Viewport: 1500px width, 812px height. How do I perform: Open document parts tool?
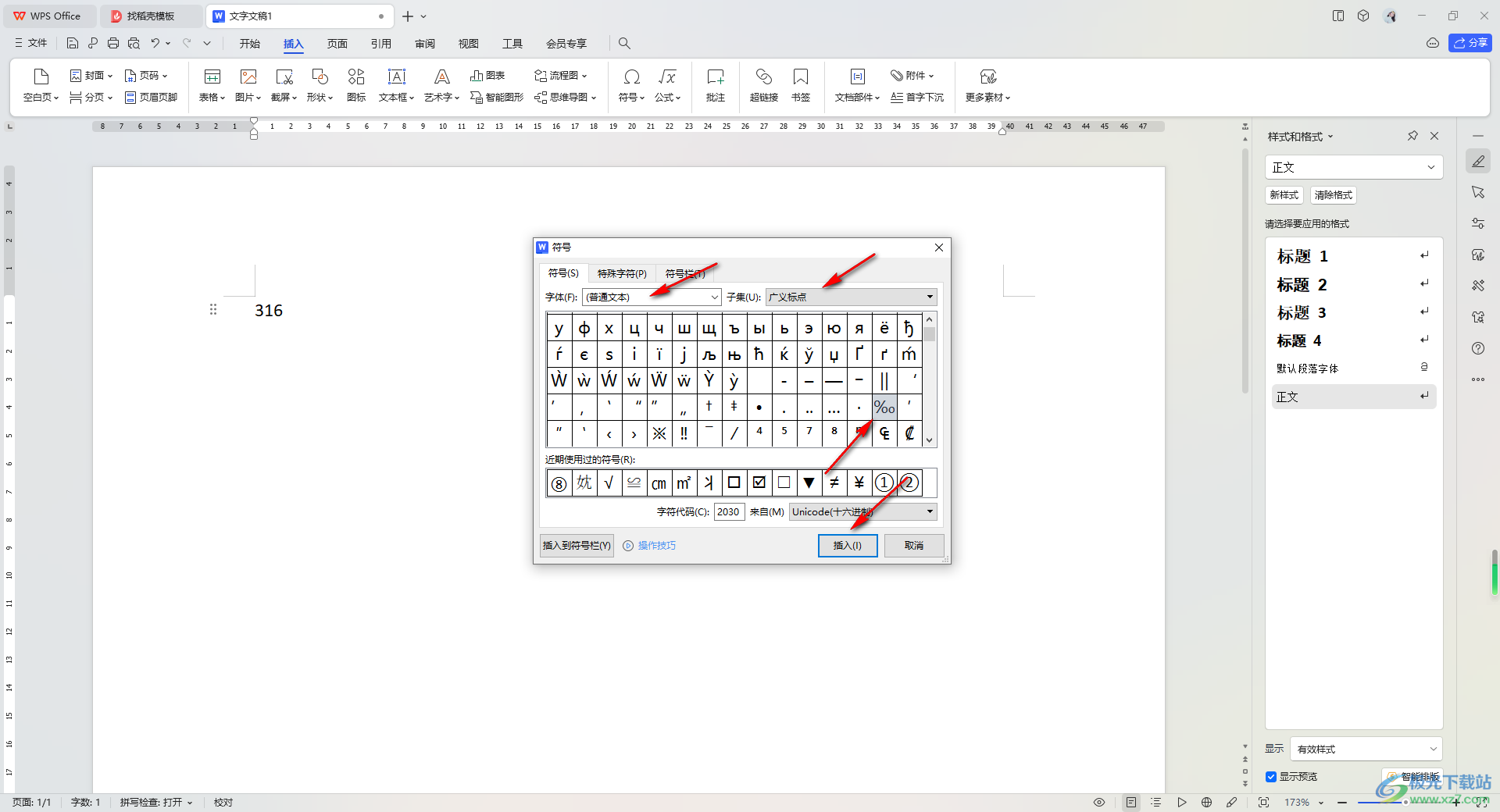coord(857,85)
